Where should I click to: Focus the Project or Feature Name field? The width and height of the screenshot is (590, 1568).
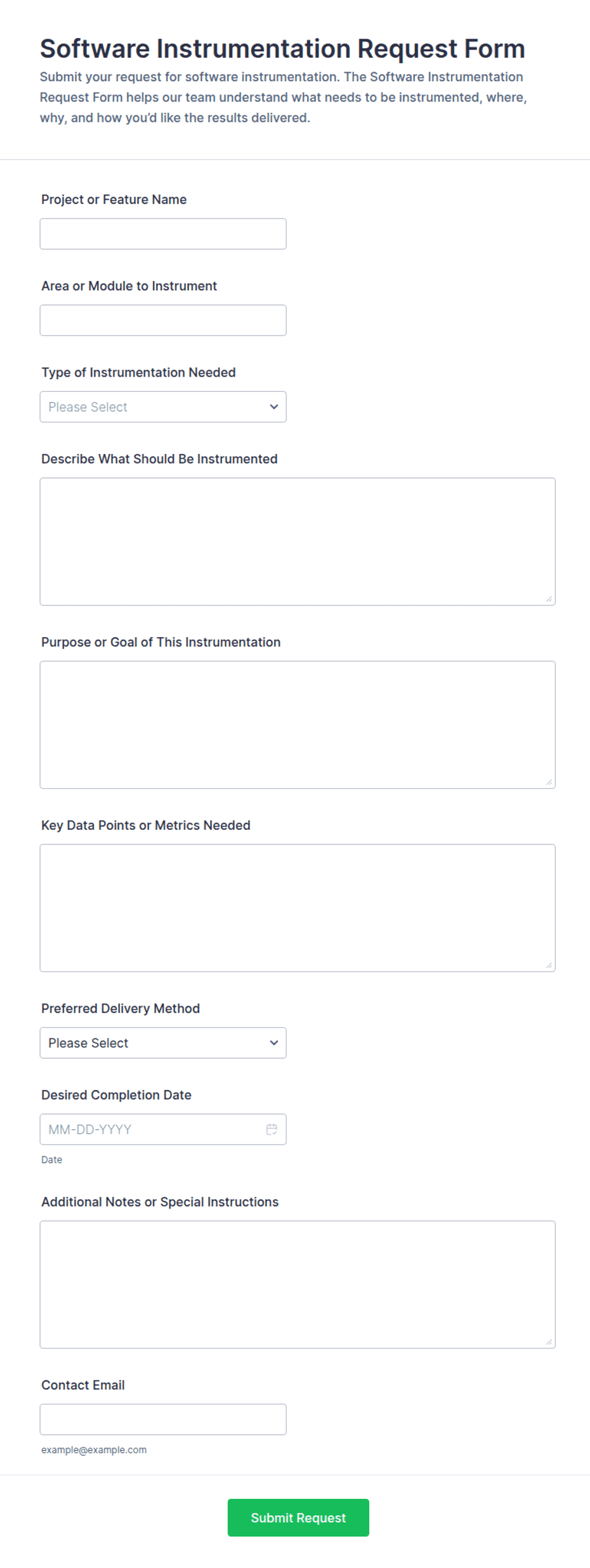click(163, 234)
